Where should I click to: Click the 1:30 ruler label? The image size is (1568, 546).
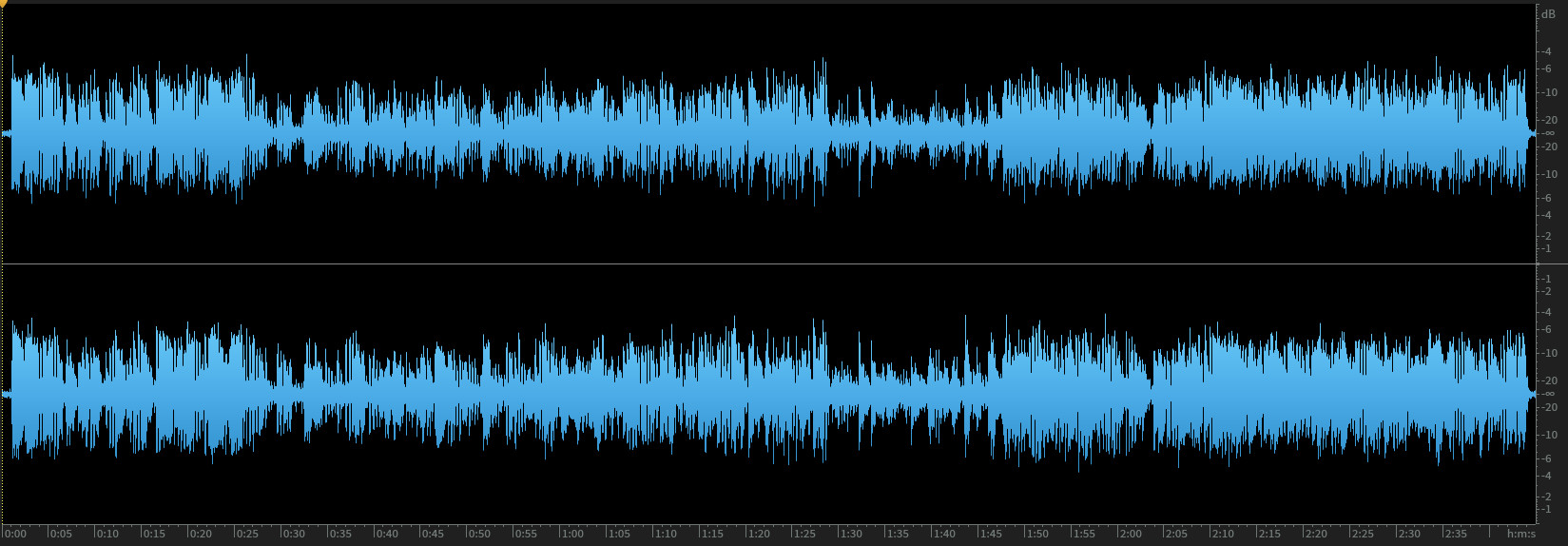(853, 534)
